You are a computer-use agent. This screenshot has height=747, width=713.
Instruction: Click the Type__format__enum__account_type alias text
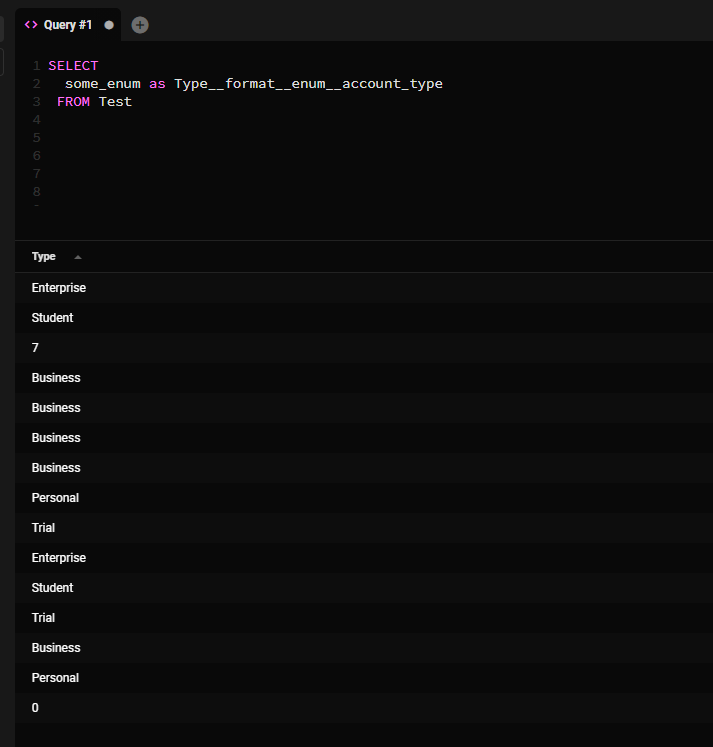[x=308, y=84]
